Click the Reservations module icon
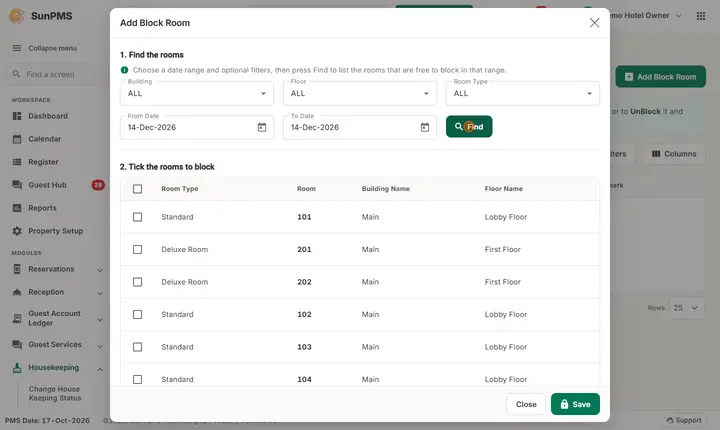The width and height of the screenshot is (720, 430). point(17,269)
